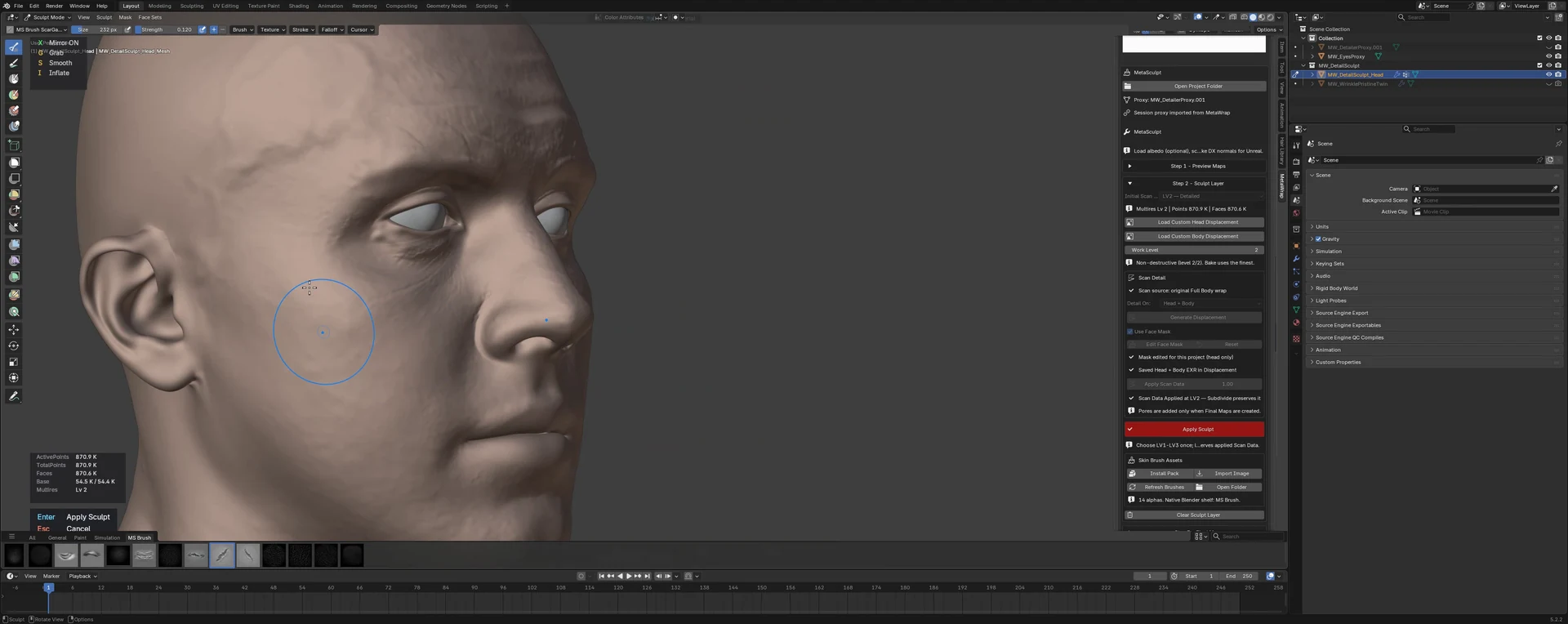
Task: Open the Render menu
Action: click(x=54, y=6)
